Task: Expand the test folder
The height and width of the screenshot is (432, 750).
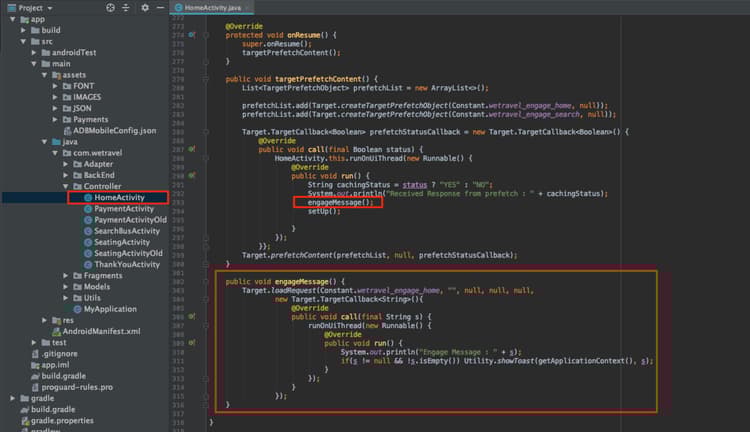Action: [34, 343]
